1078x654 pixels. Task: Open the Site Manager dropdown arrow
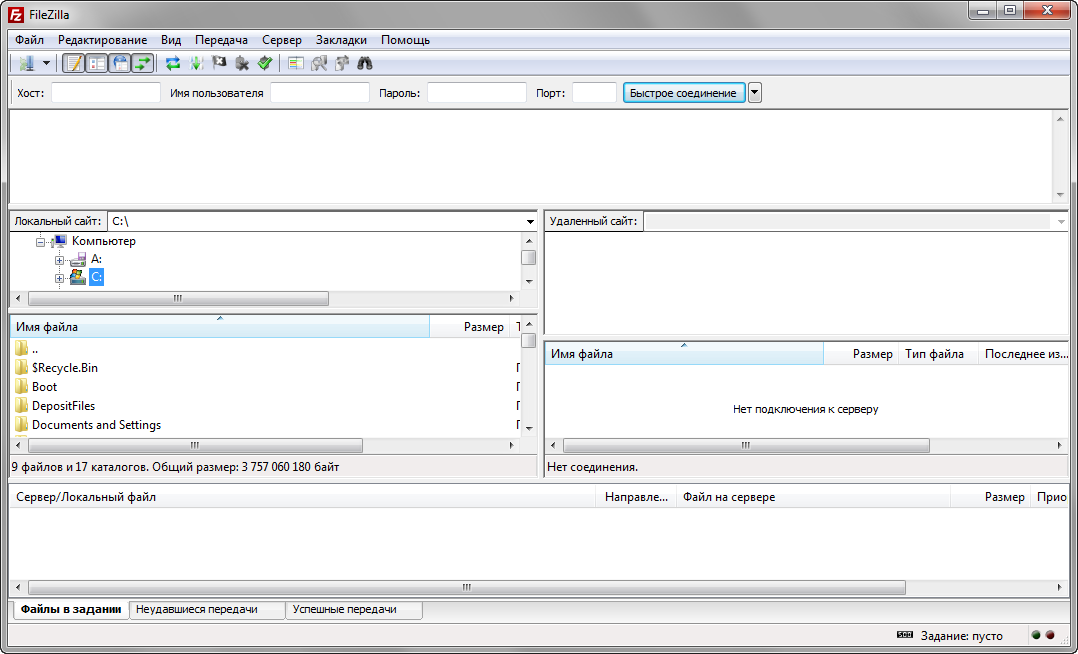coord(46,63)
